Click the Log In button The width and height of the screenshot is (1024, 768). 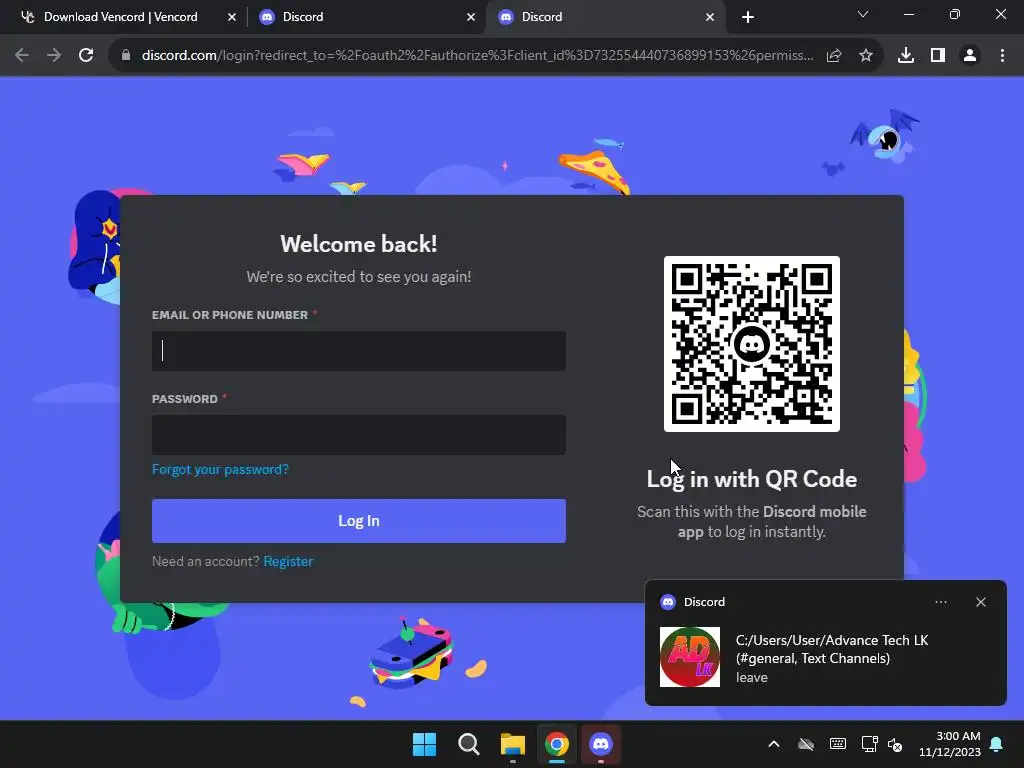coord(359,520)
